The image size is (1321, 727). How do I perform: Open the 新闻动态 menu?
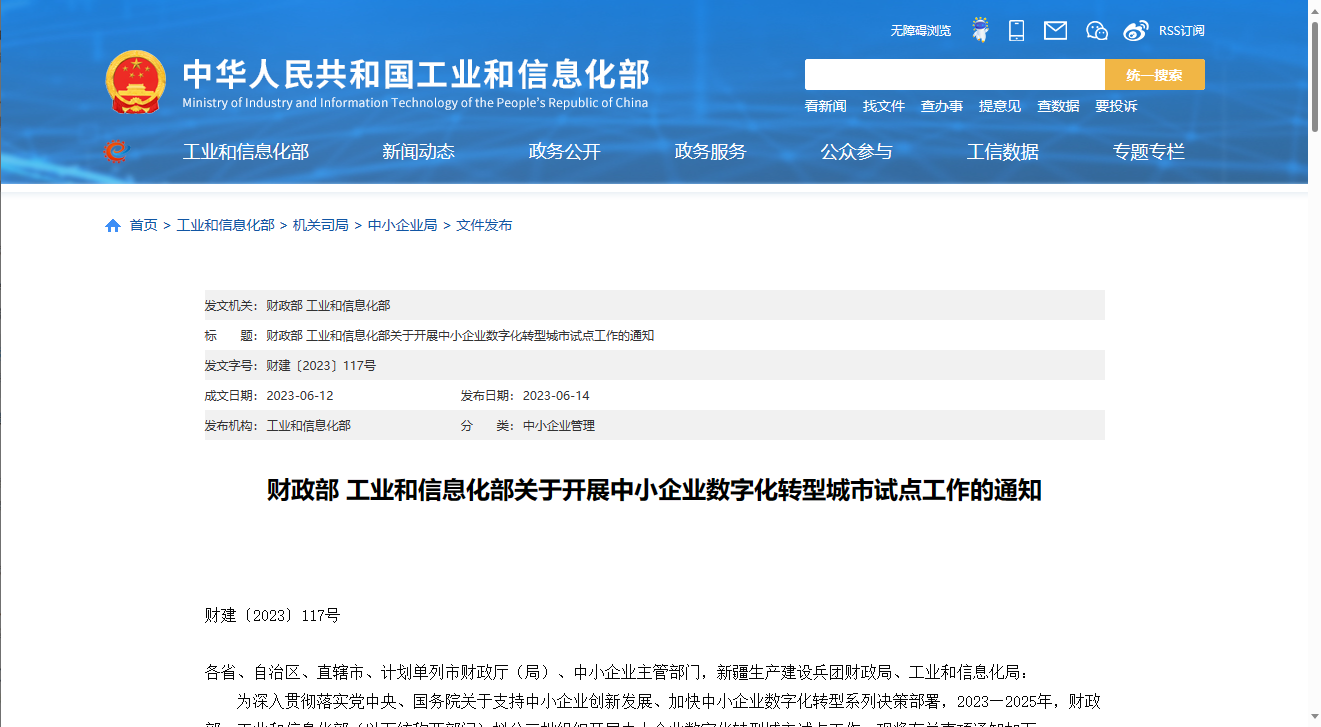pyautogui.click(x=419, y=151)
